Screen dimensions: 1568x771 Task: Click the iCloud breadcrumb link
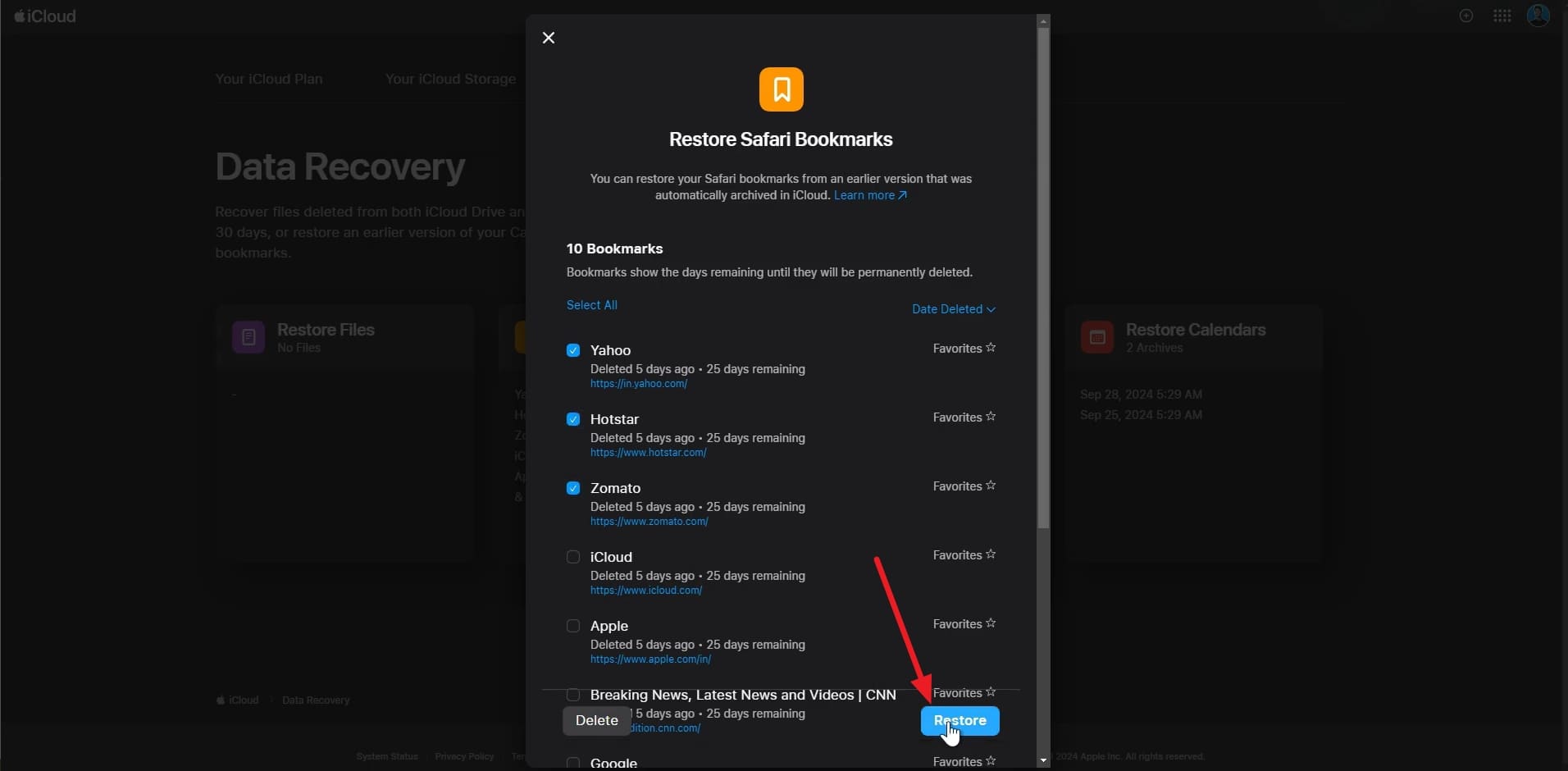point(238,700)
